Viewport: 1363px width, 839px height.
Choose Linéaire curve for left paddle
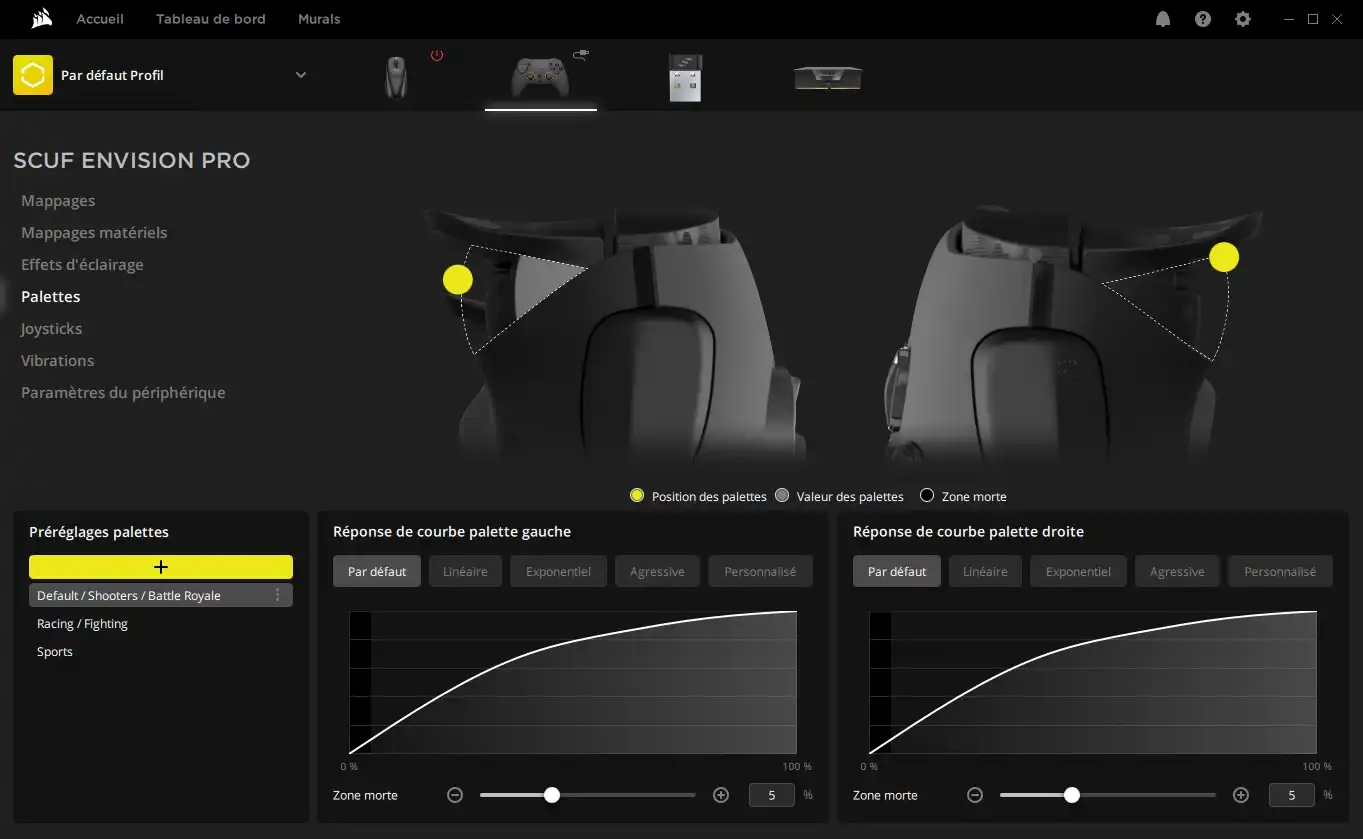465,572
